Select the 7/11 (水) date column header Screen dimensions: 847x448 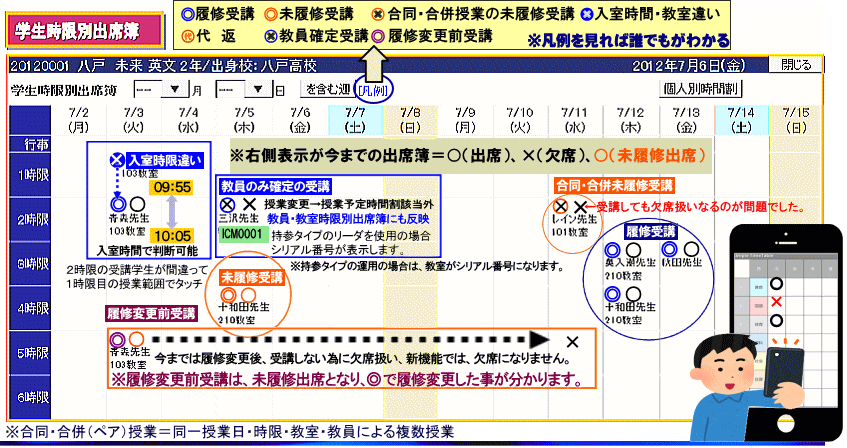click(574, 120)
